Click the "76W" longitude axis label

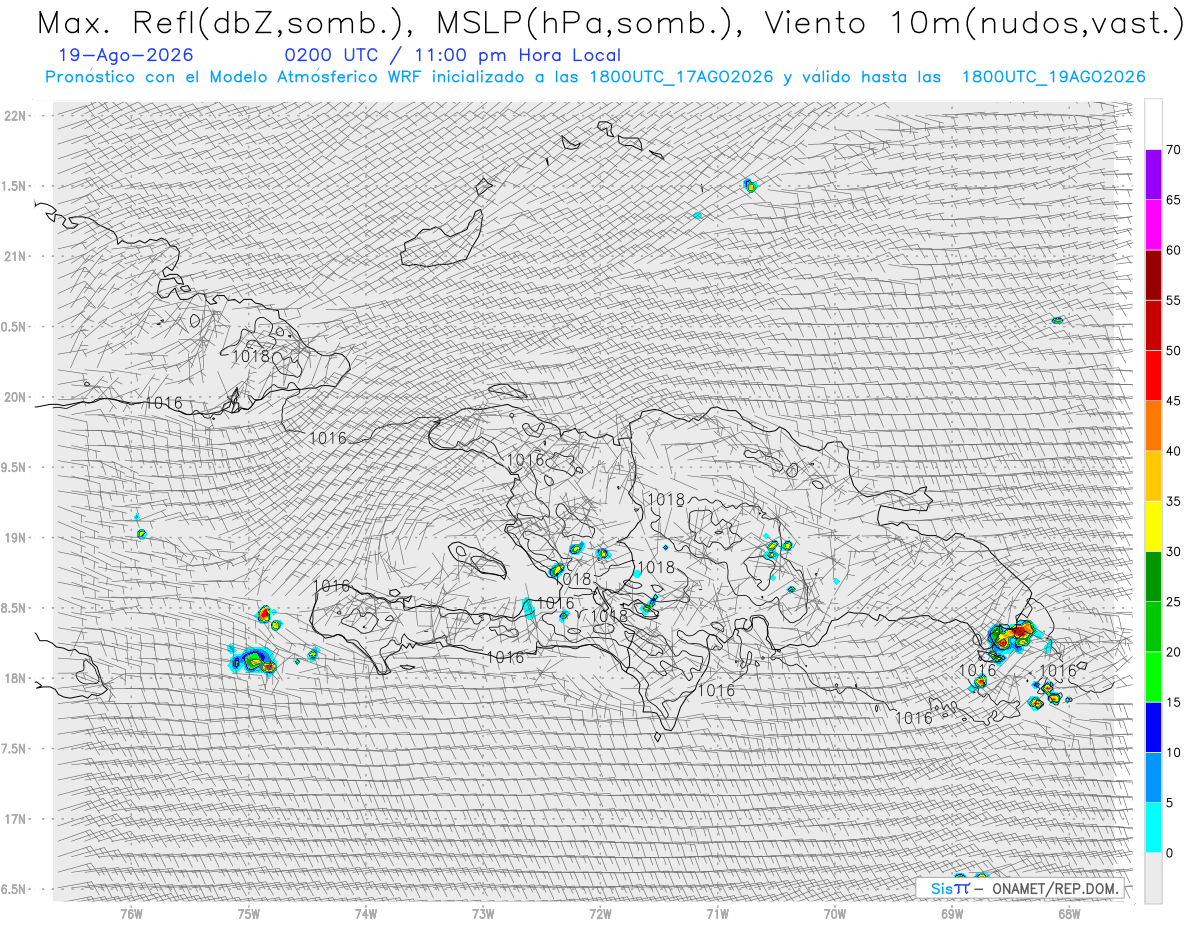coord(131,913)
